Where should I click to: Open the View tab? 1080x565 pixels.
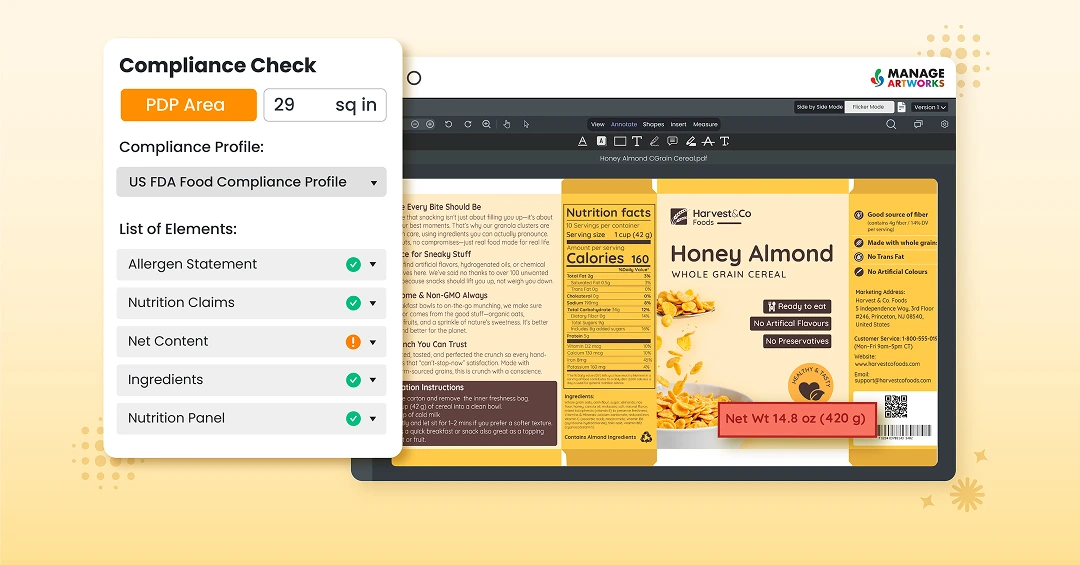[x=598, y=125]
